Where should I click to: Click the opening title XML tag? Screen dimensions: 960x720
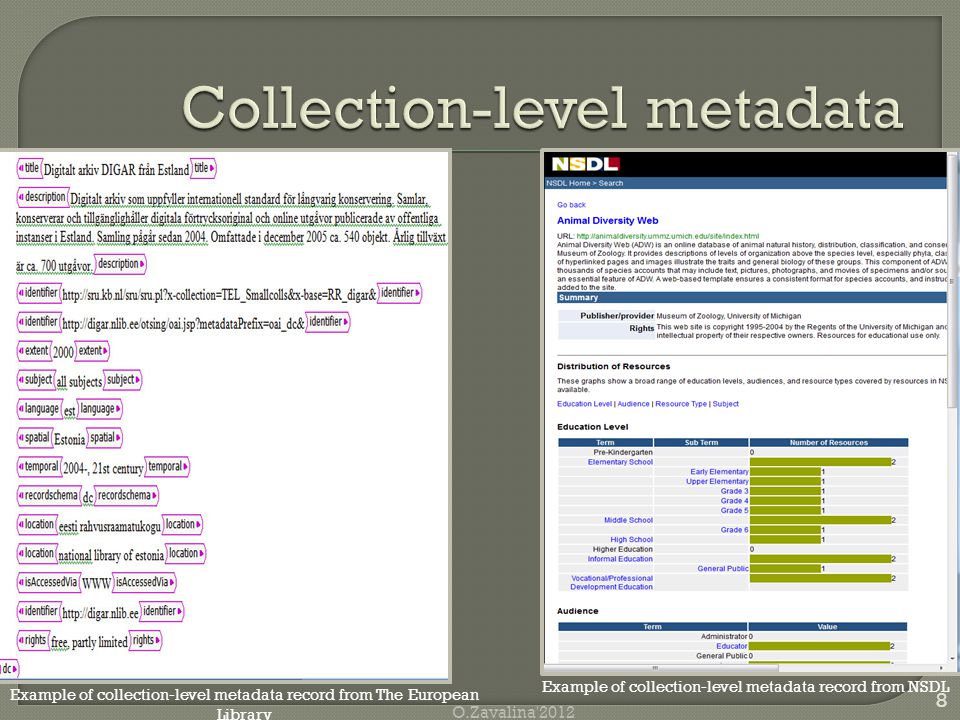(29, 168)
